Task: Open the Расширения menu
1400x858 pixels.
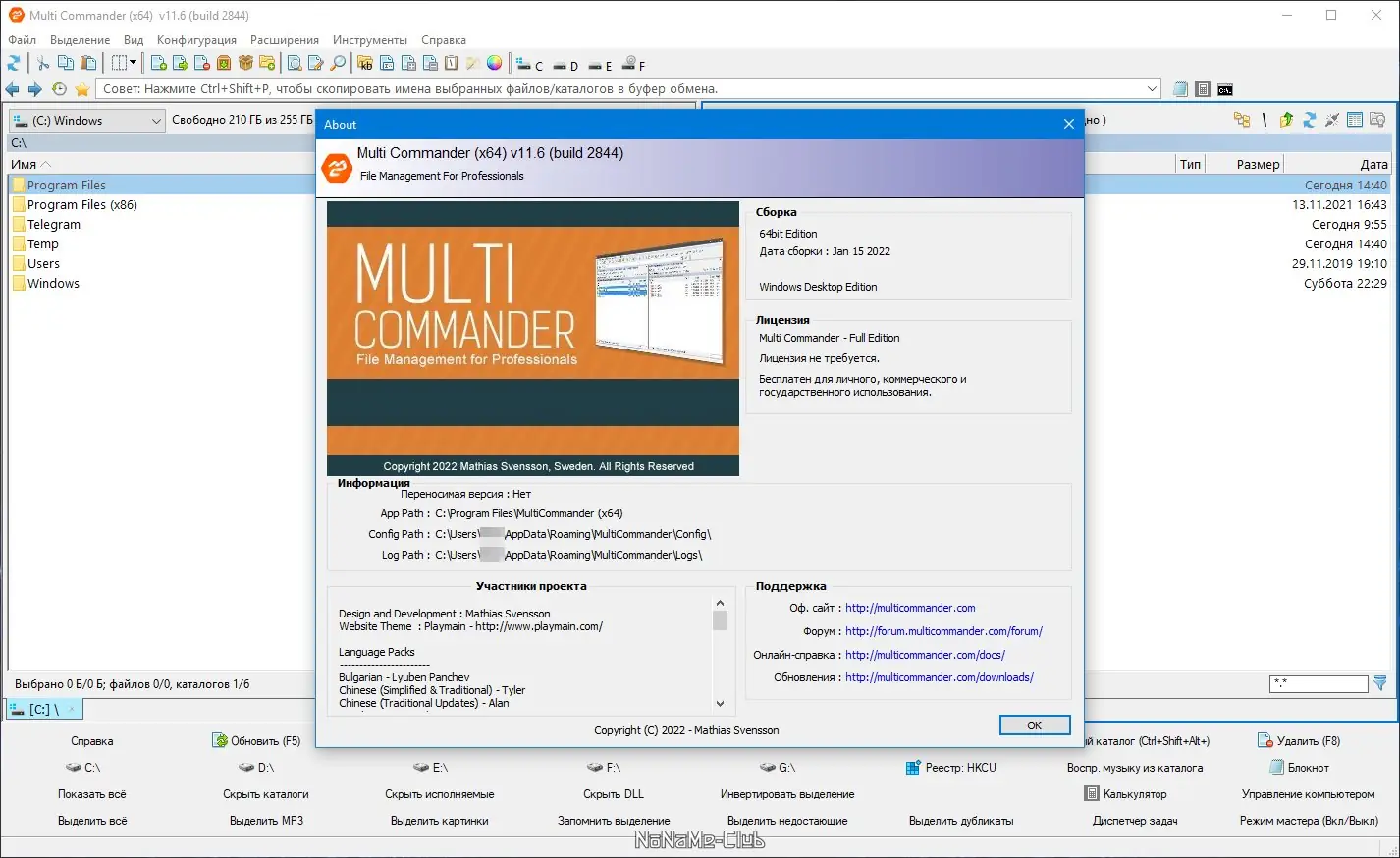Action: pos(285,40)
